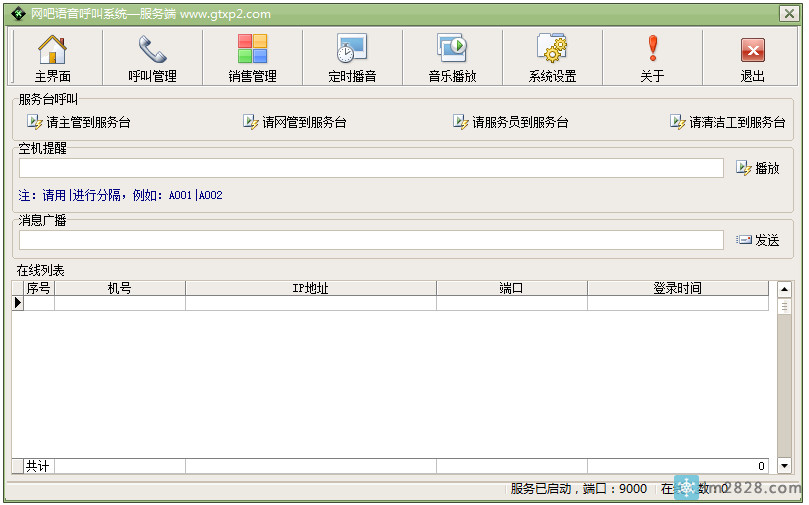Click 发送 to broadcast message
The height and width of the screenshot is (505, 809).
click(757, 240)
